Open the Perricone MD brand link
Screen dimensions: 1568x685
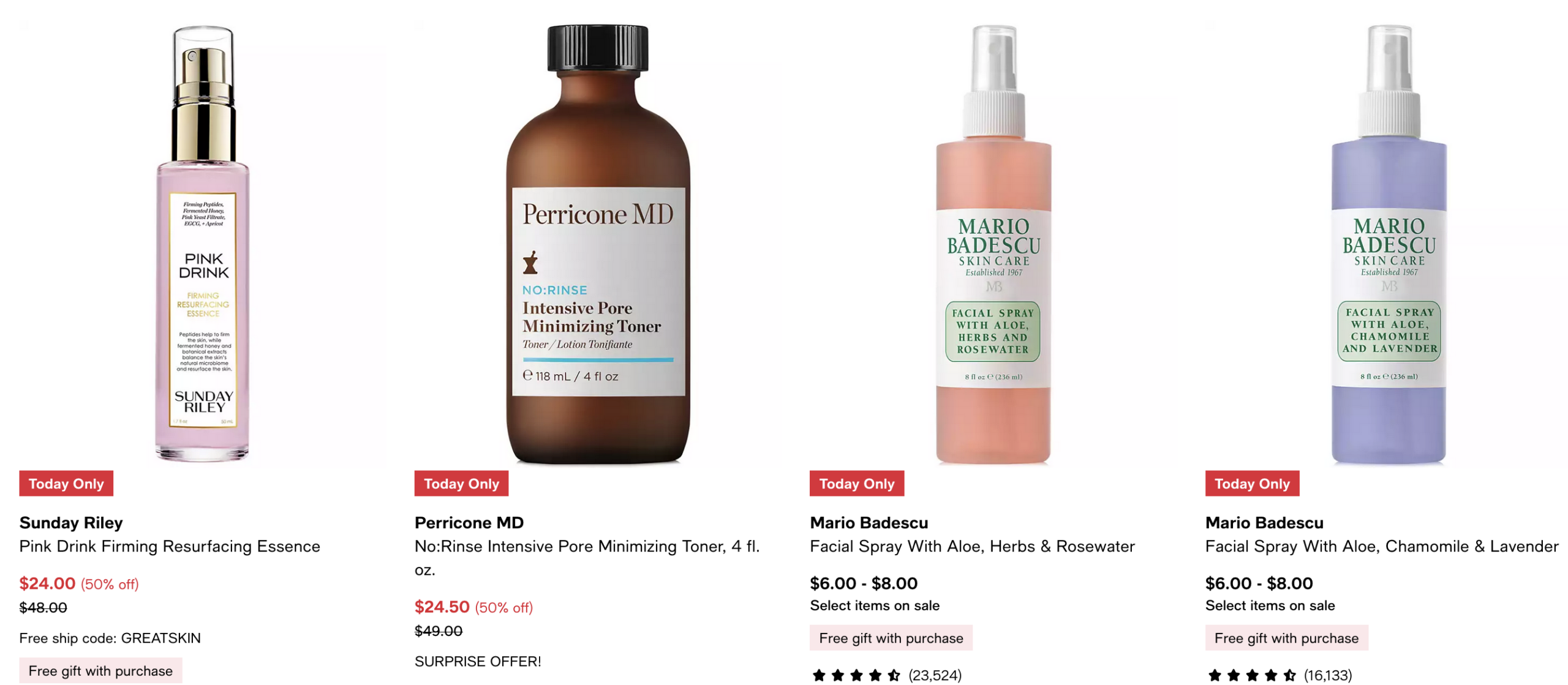[x=469, y=523]
